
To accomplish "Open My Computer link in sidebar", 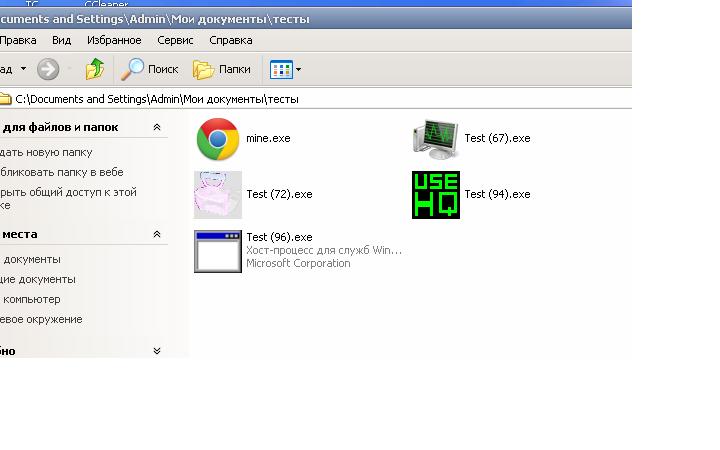I will 32,299.
